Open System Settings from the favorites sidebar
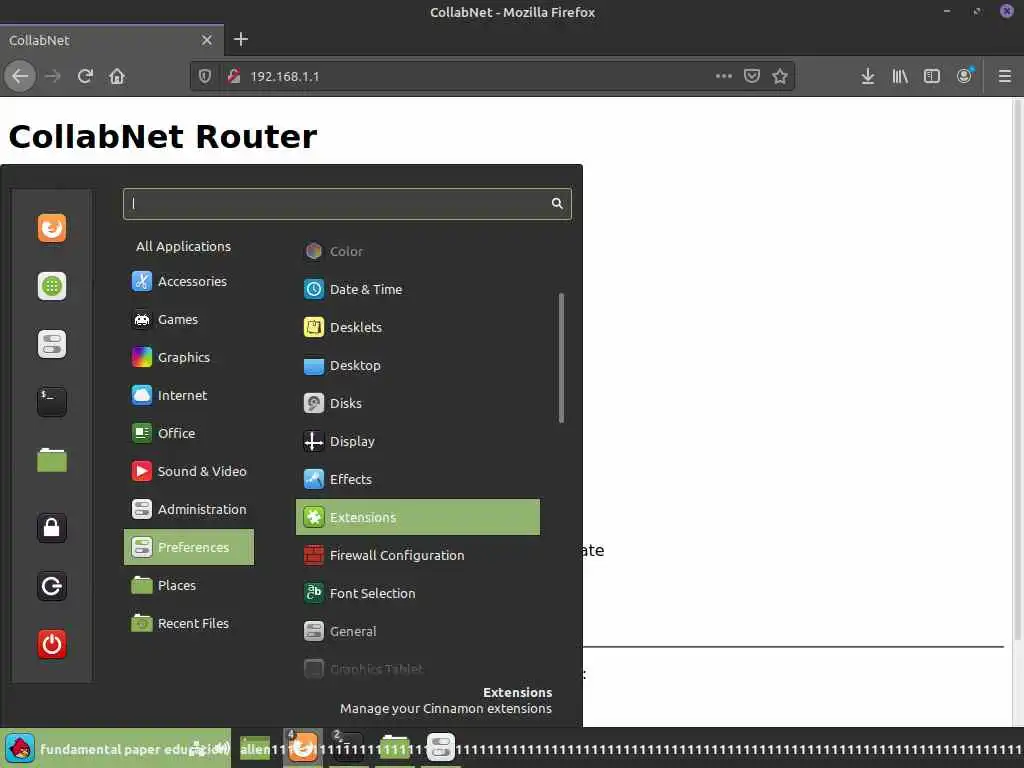The width and height of the screenshot is (1024, 768). coord(52,344)
